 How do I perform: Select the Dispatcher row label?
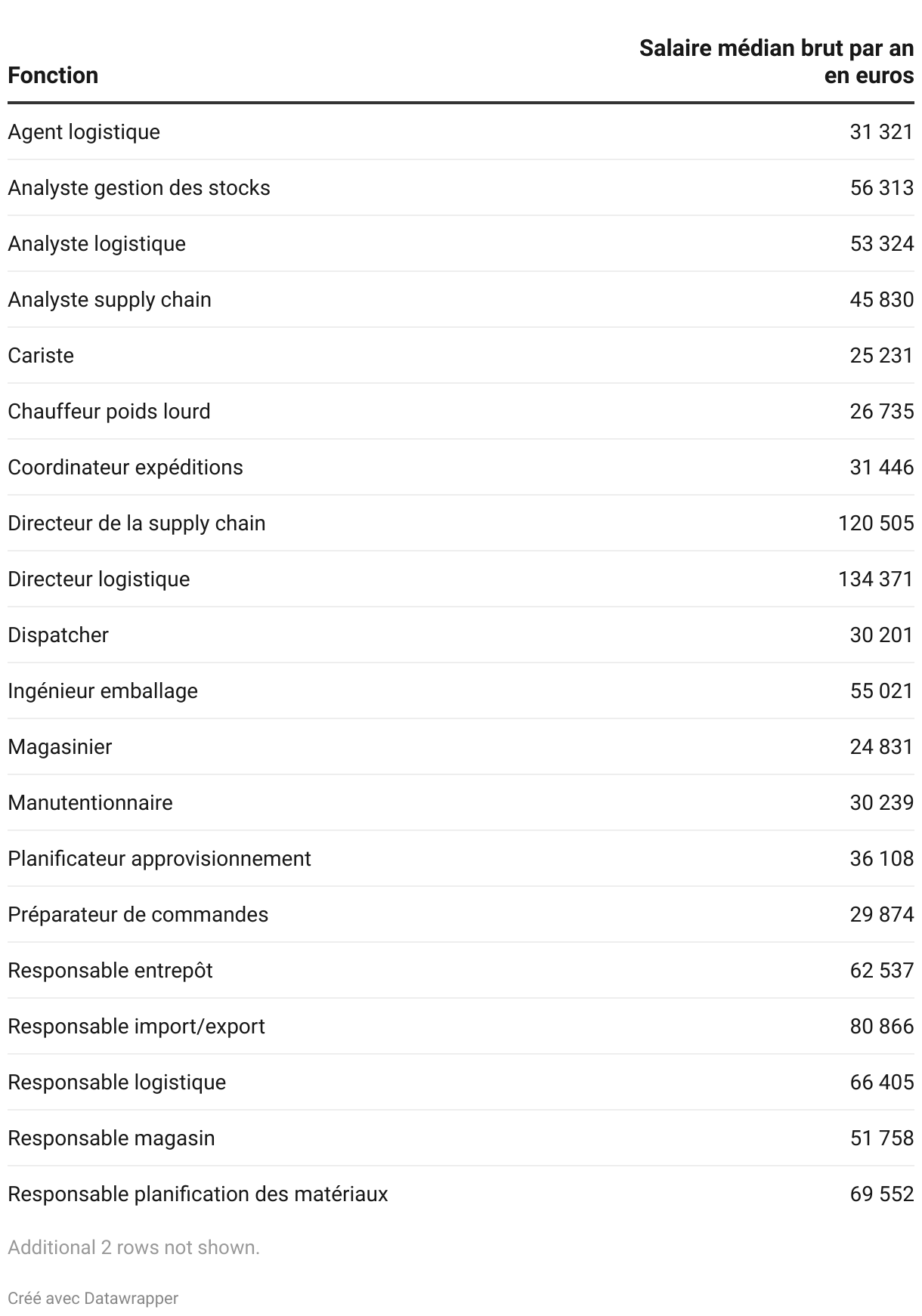coord(58,635)
